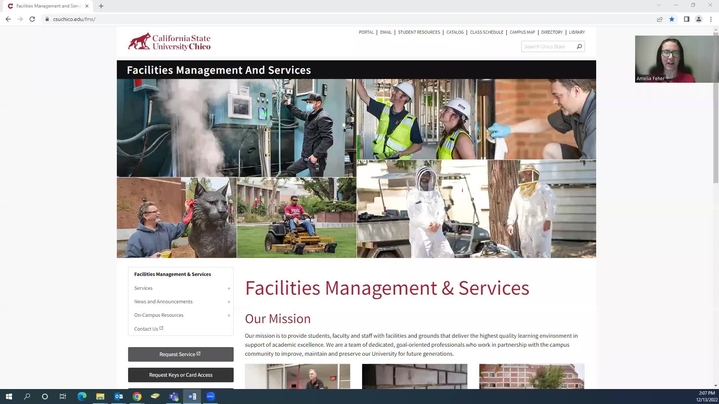
Task: Click the search magnifier icon beside Search Chico State
Action: (579, 46)
